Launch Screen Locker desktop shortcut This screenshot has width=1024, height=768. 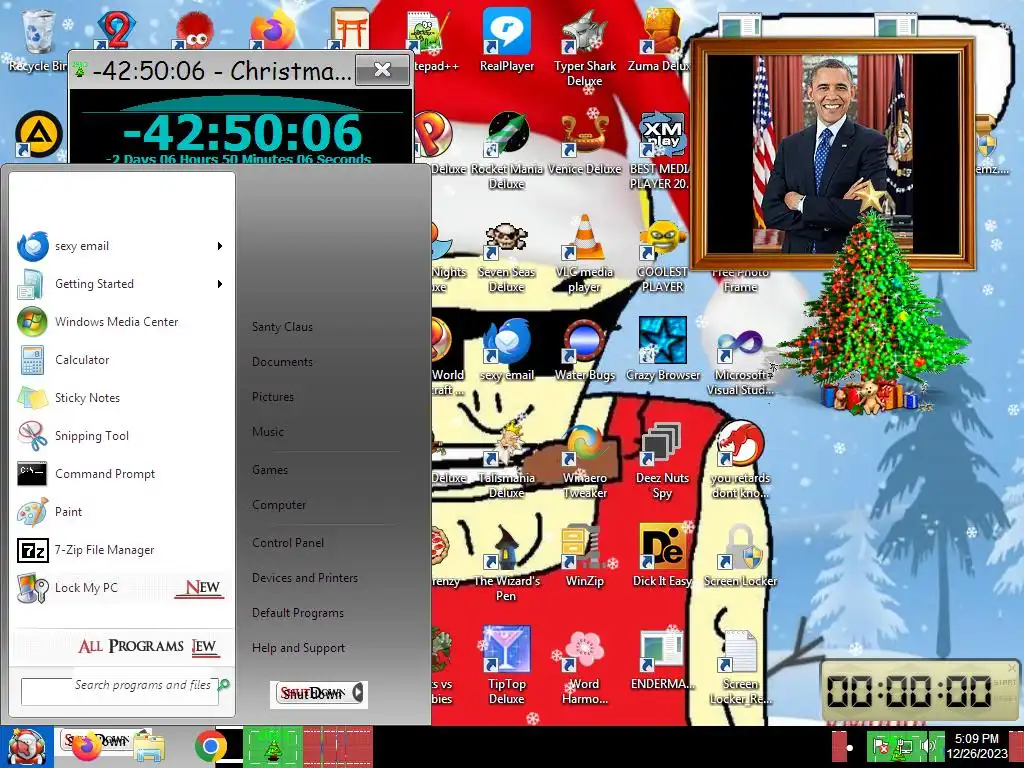pos(740,555)
